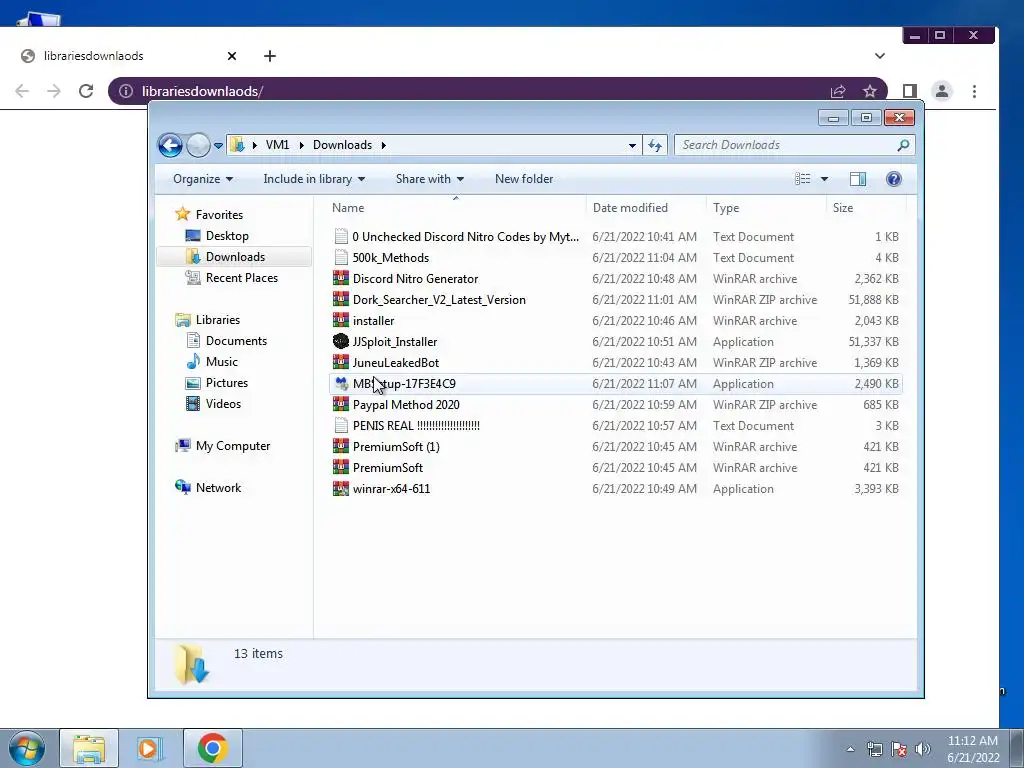Open the Videos library

click(x=223, y=404)
